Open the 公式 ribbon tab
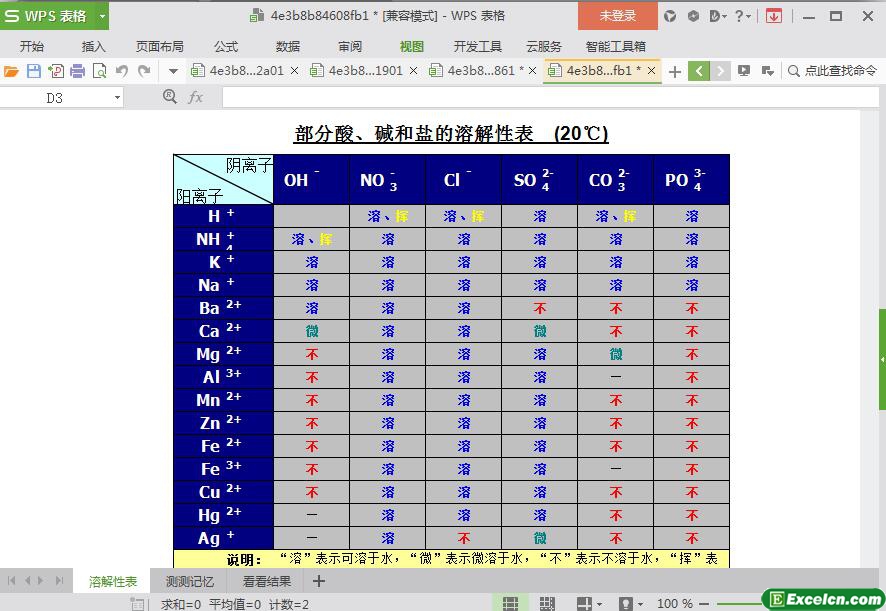This screenshot has height=611, width=886. [226, 46]
